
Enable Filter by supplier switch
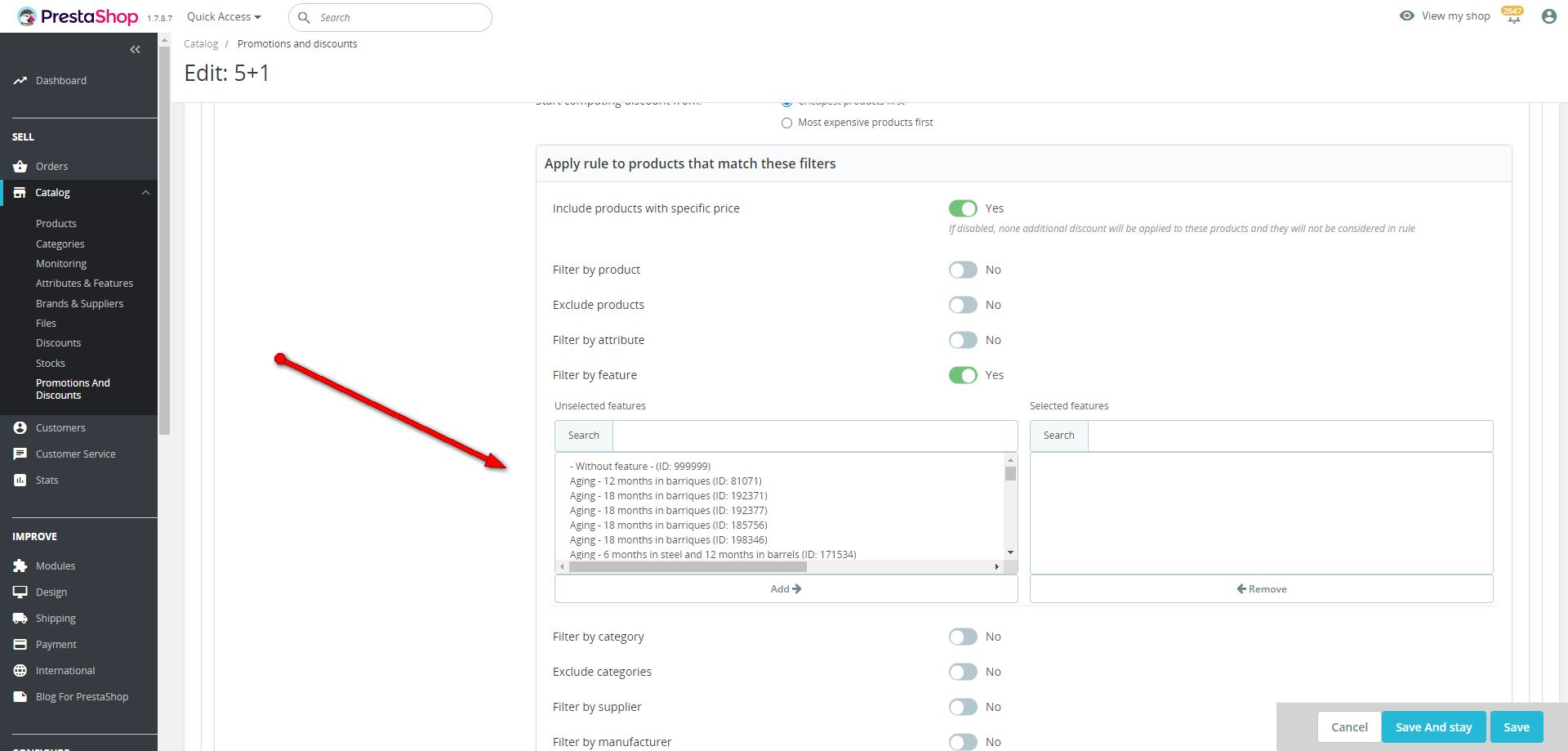pyautogui.click(x=963, y=707)
